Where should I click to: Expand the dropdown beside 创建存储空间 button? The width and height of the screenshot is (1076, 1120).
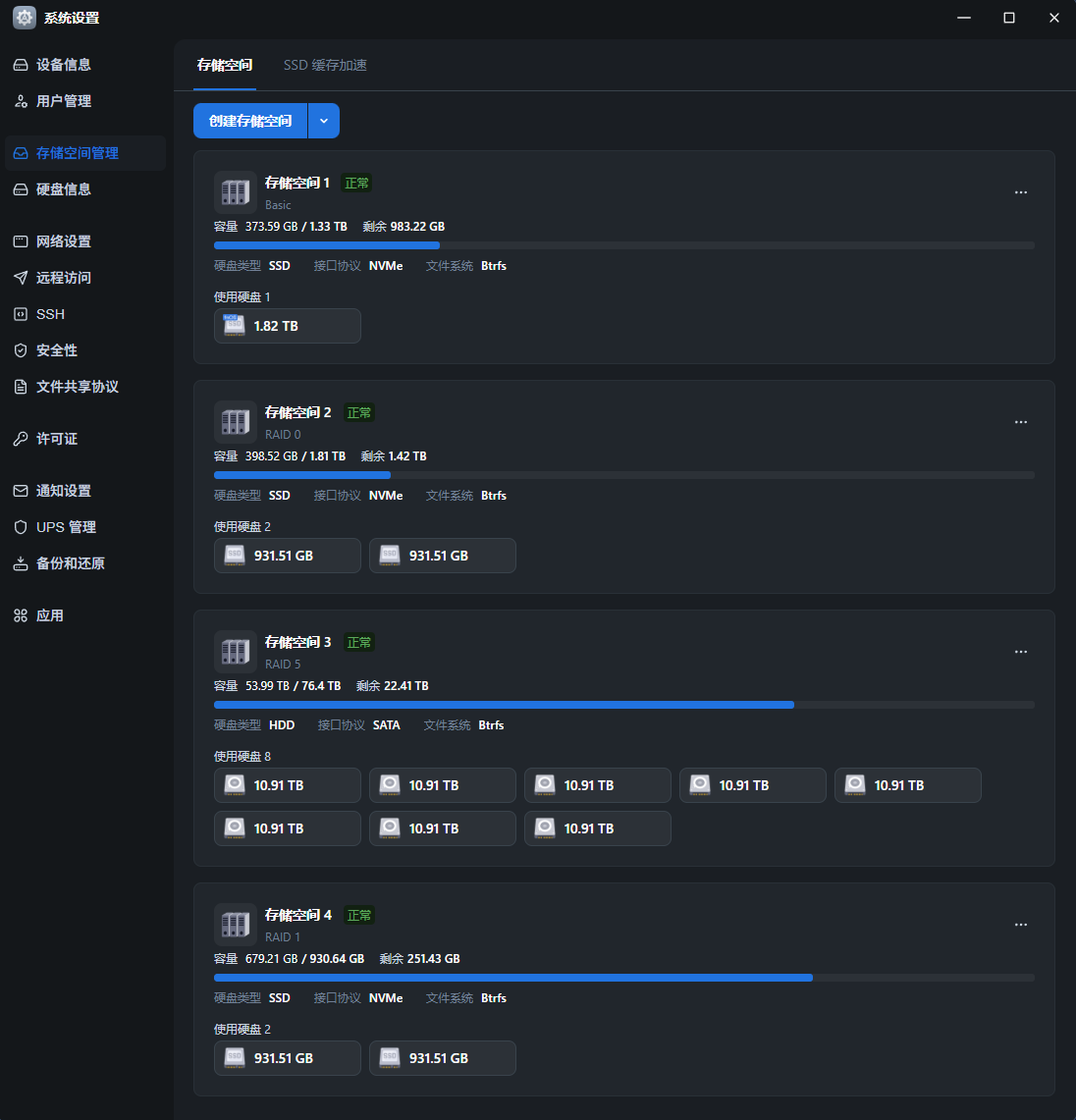324,120
